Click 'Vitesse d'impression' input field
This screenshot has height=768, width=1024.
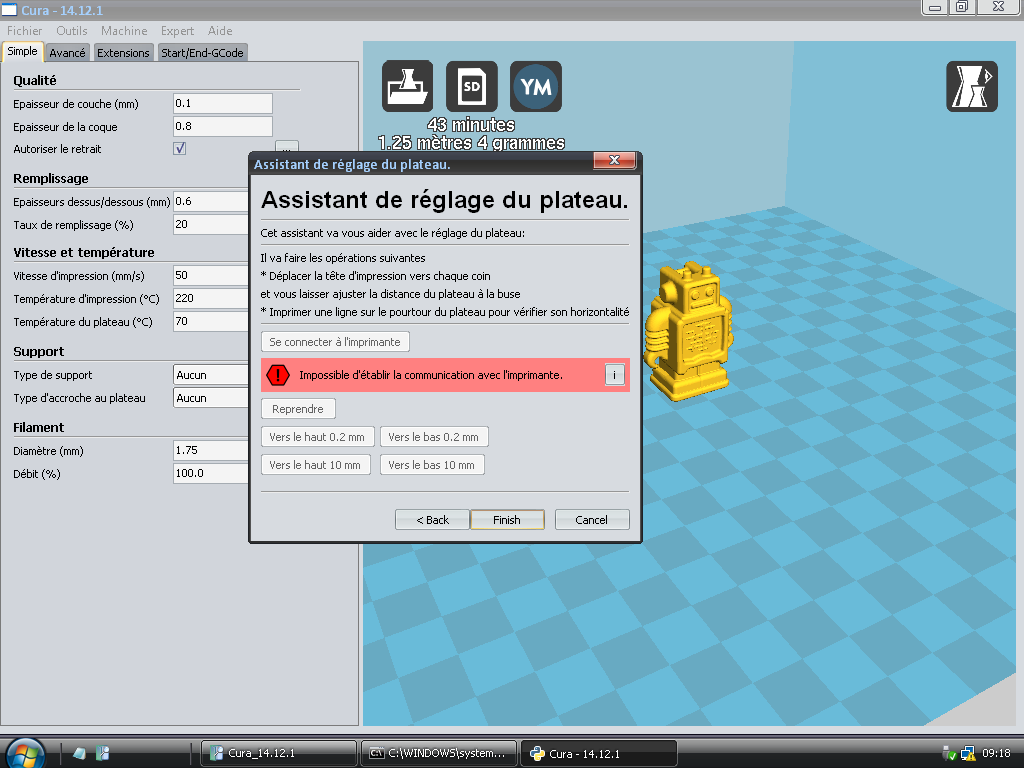tap(211, 275)
